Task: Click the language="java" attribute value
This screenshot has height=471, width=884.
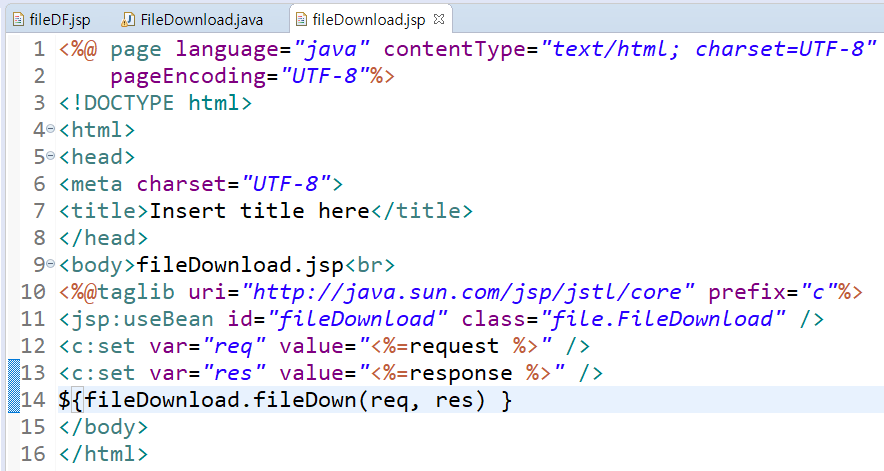Action: pos(332,49)
